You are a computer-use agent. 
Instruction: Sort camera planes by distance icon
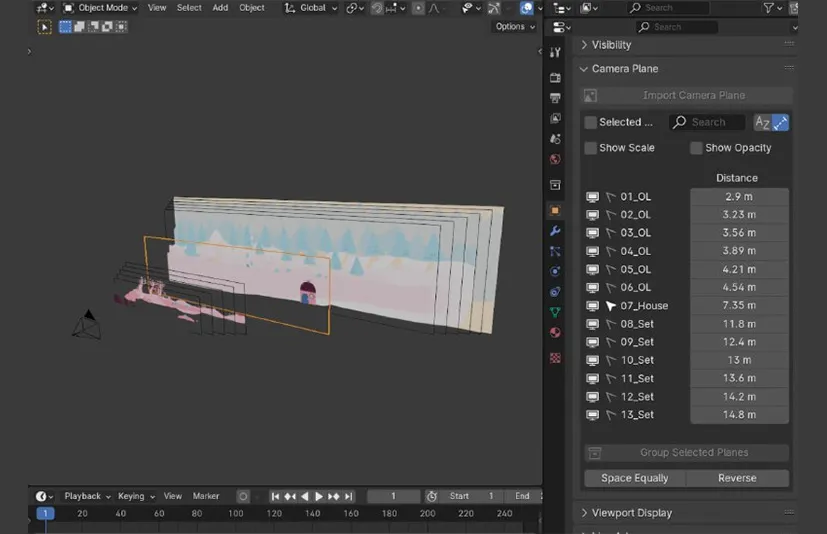coord(780,122)
